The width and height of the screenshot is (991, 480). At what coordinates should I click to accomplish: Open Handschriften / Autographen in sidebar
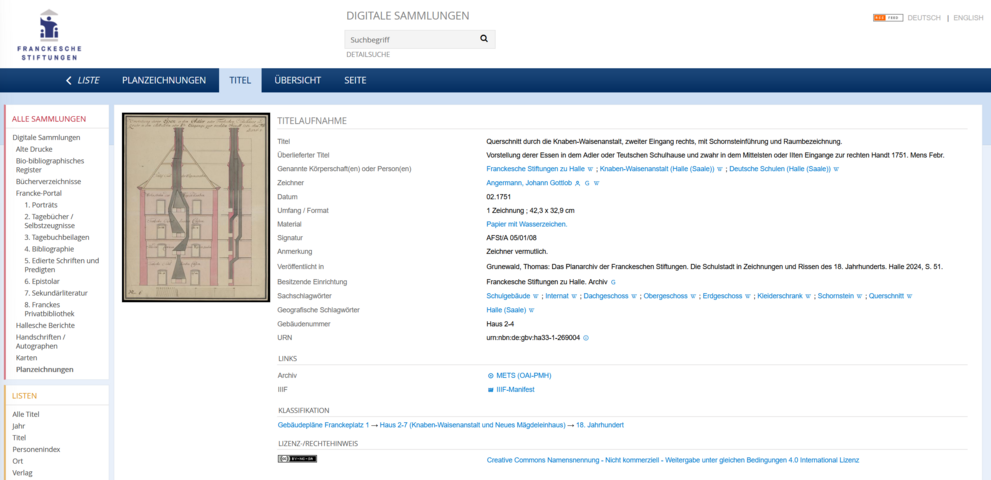[x=42, y=342]
